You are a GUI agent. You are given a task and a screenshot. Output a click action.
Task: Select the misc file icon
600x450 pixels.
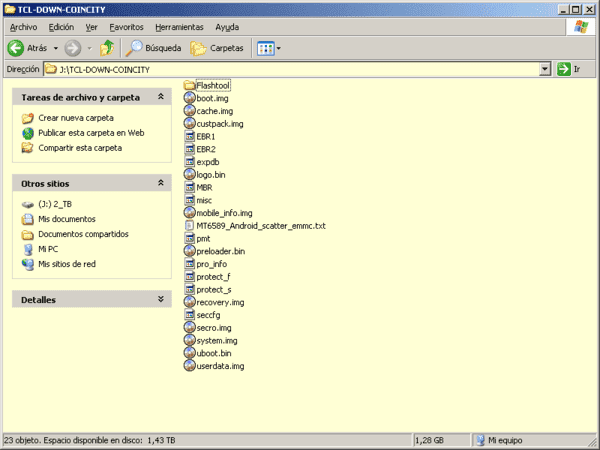coord(189,200)
